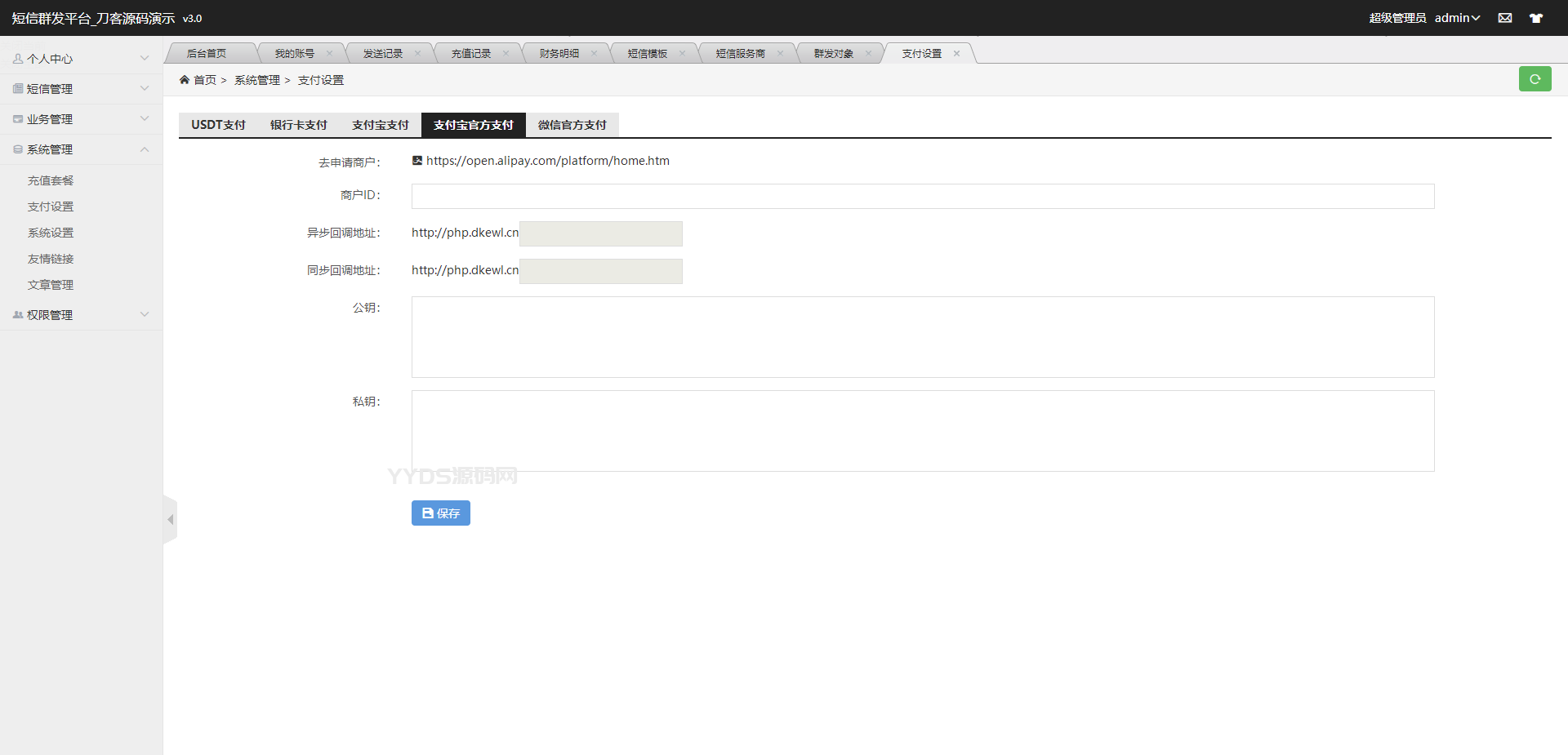Close the 短信模板 tab
The image size is (1568, 755).
pyautogui.click(x=682, y=54)
